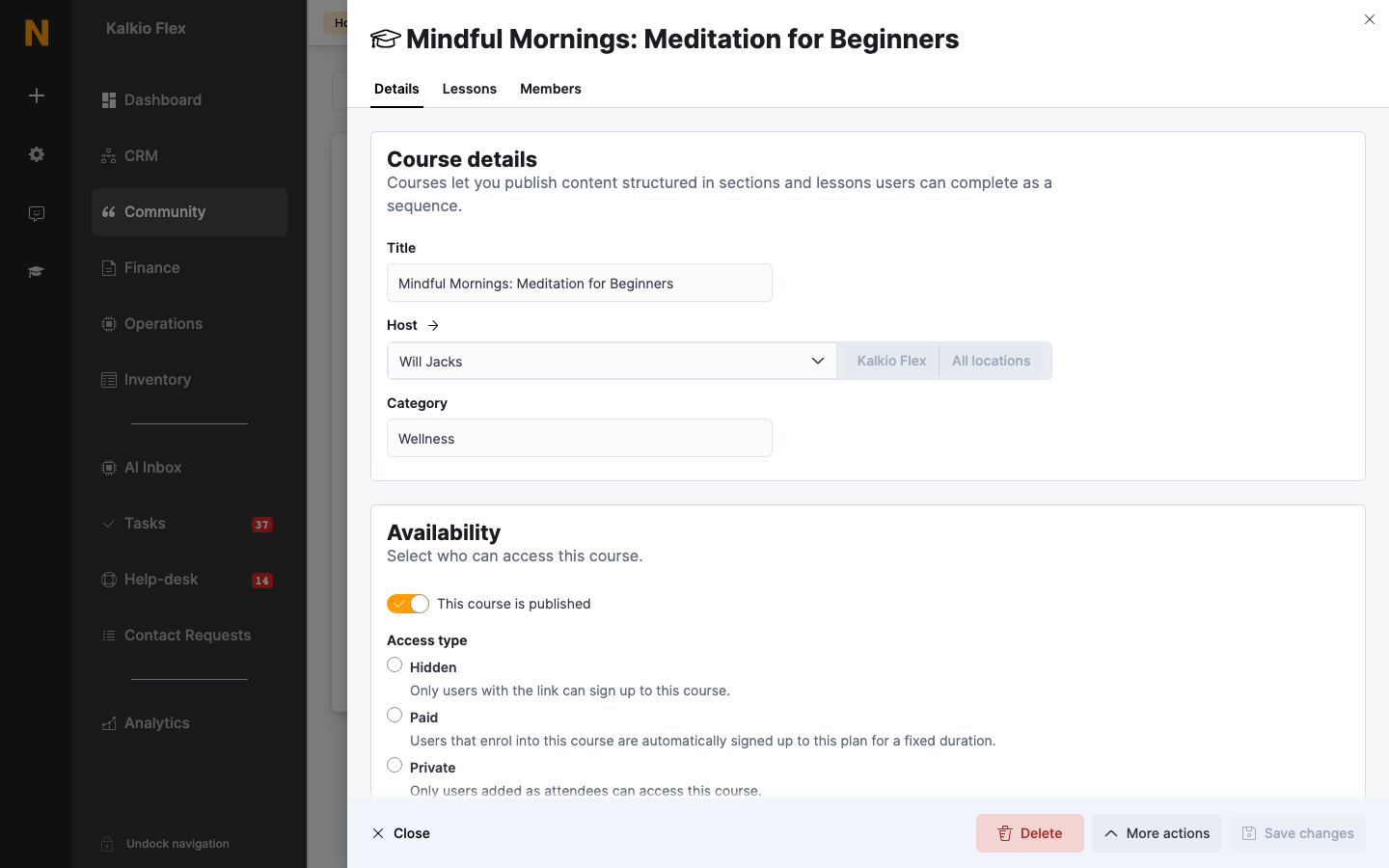Click the orange N logo icon
This screenshot has width=1389, height=868.
(37, 33)
